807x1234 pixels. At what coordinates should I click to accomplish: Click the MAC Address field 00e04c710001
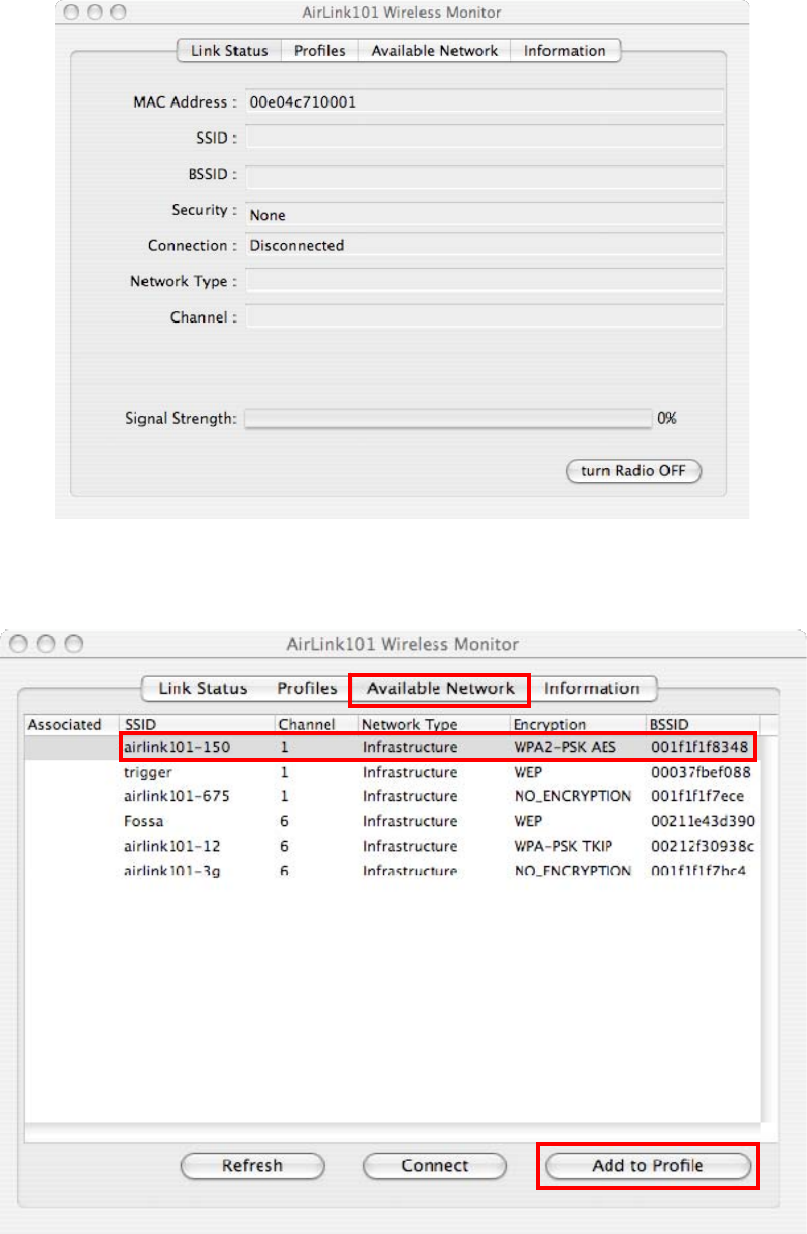[x=484, y=101]
